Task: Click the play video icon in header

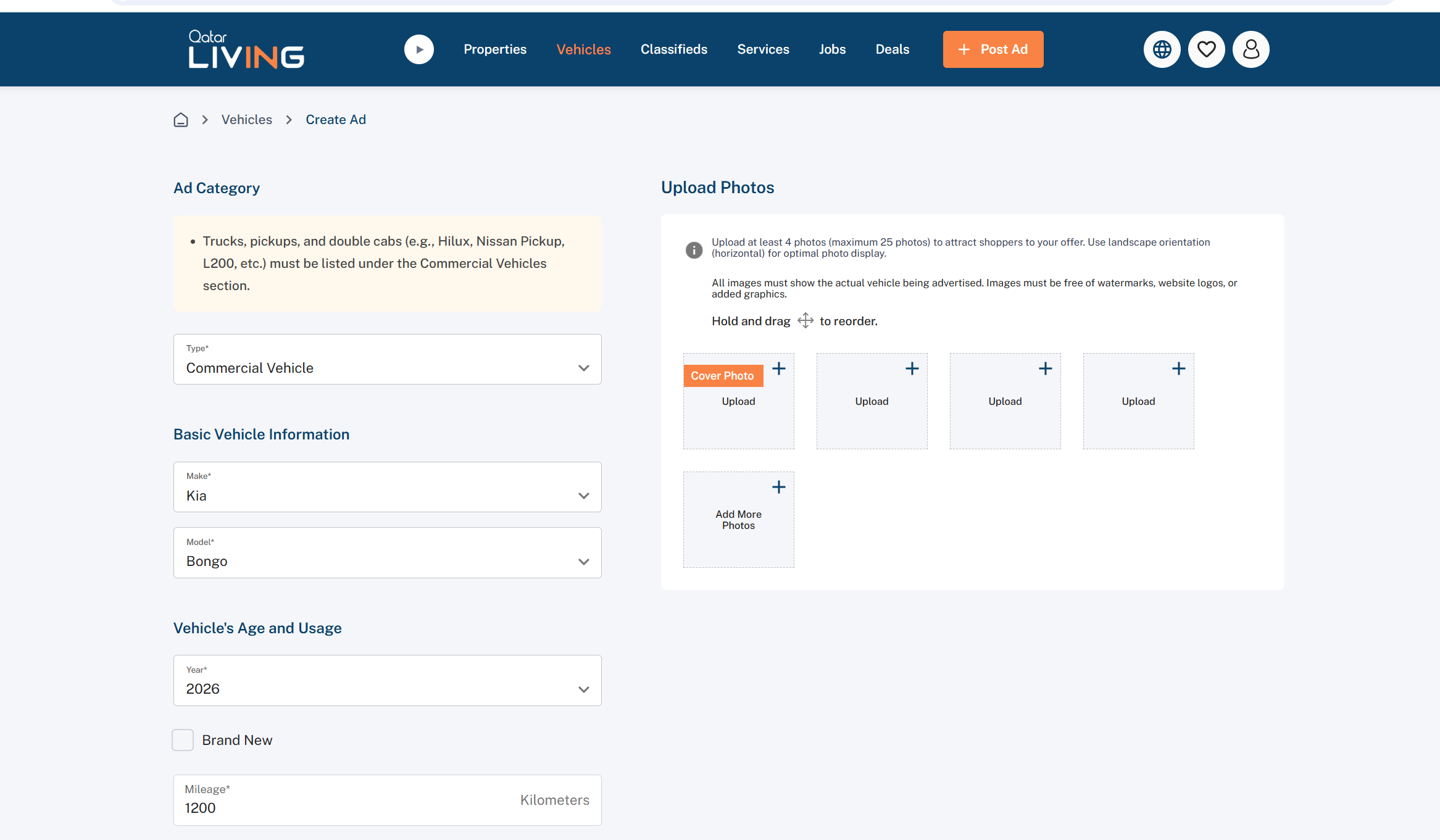Action: [419, 49]
